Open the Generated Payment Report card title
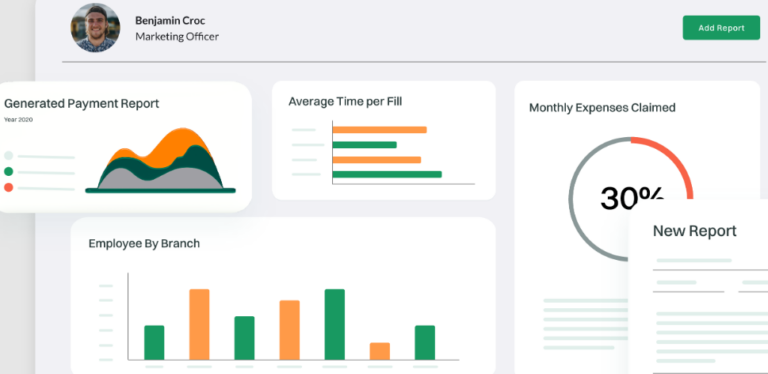This screenshot has height=374, width=768. pyautogui.click(x=81, y=104)
